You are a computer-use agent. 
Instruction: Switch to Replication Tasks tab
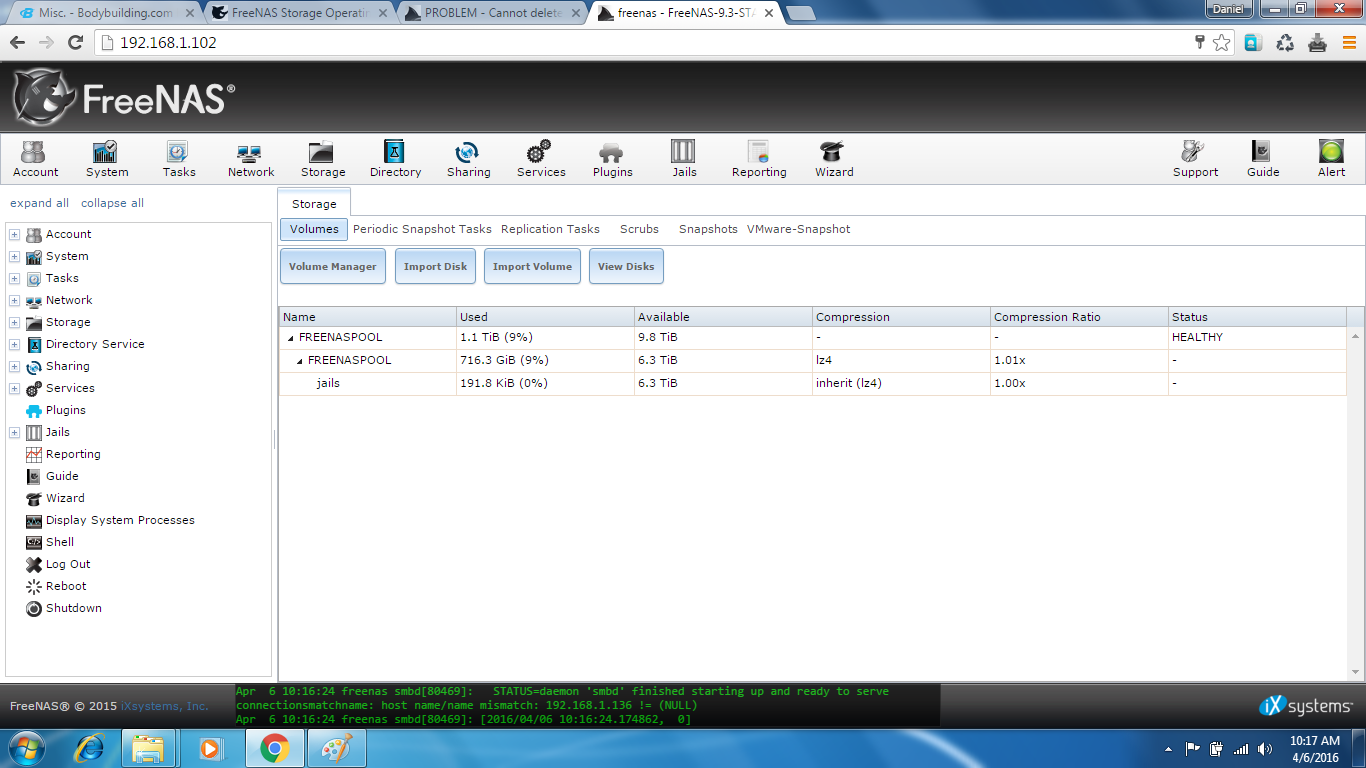(x=550, y=229)
